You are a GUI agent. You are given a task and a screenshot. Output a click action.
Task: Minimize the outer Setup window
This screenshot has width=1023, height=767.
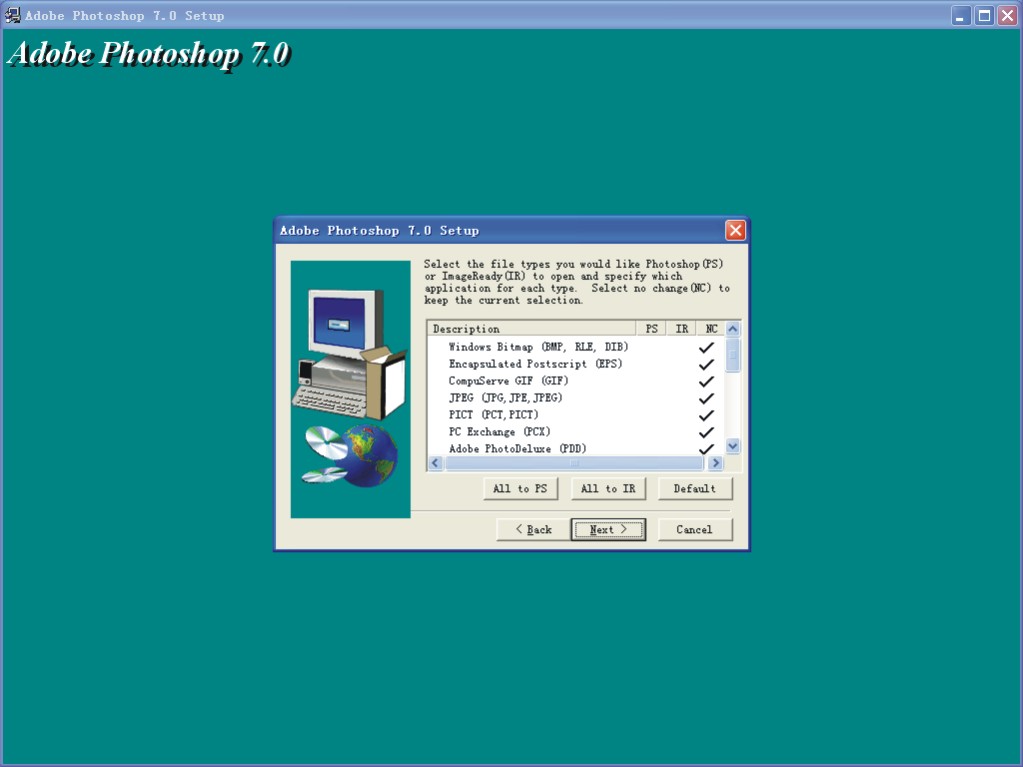960,15
